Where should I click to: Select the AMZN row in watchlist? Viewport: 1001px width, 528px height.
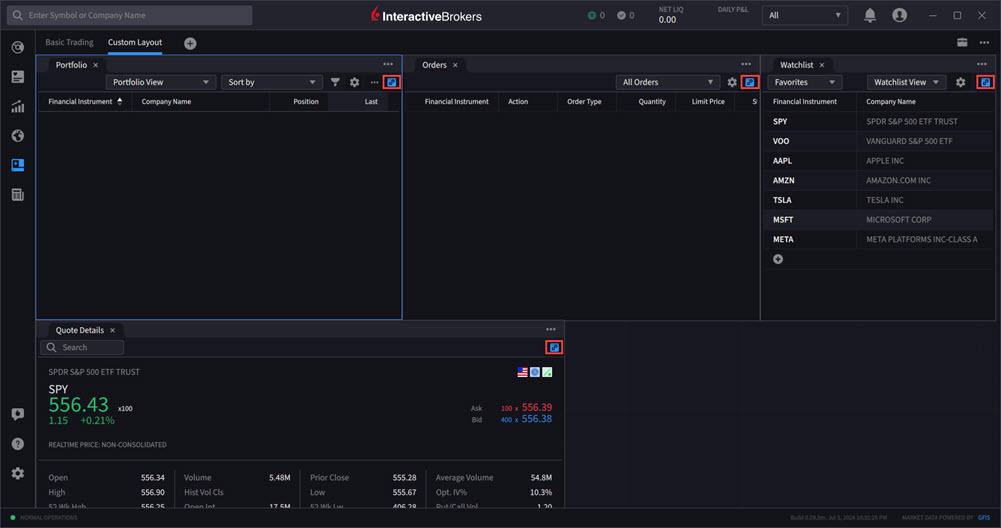coord(879,181)
